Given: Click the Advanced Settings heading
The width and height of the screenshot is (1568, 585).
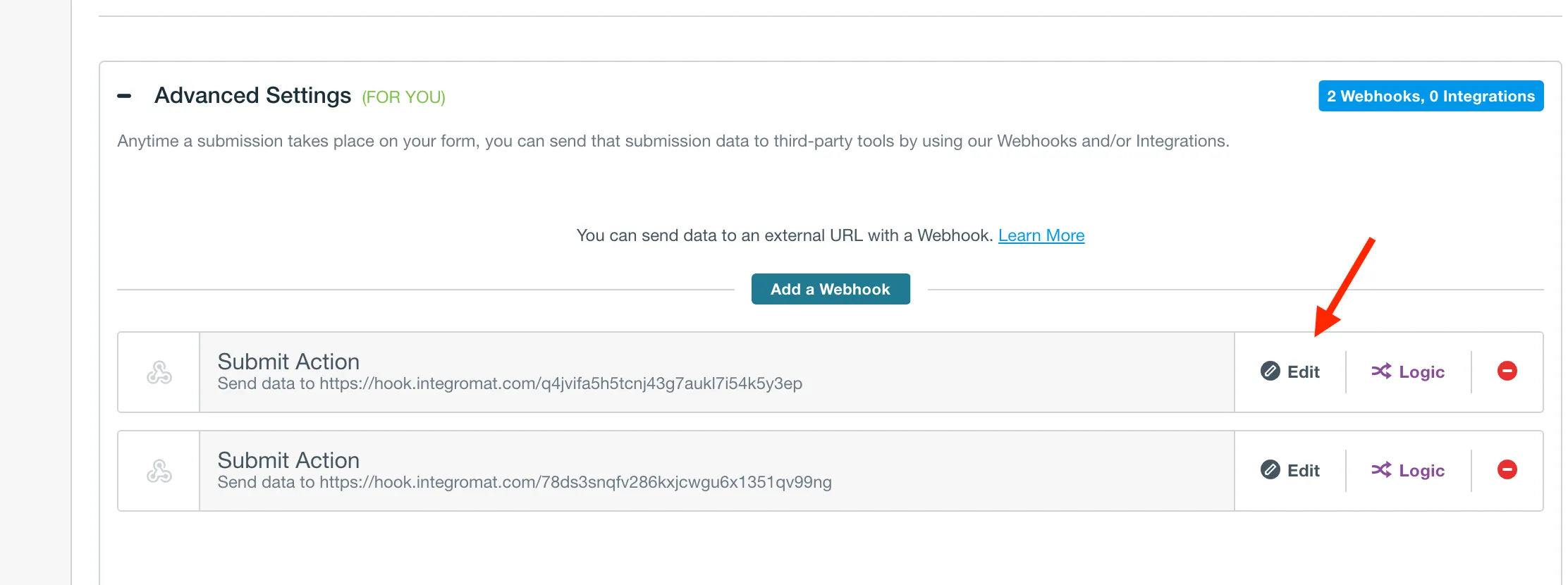Looking at the screenshot, I should click(252, 95).
